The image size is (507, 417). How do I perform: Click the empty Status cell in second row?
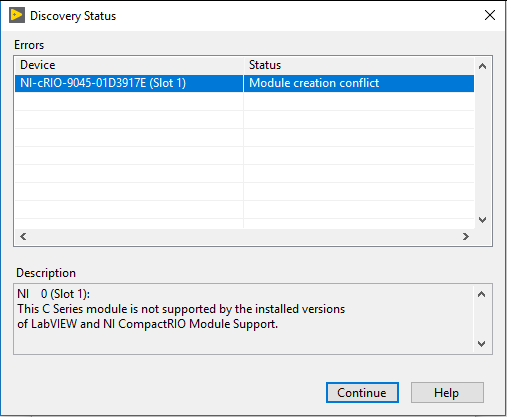[x=359, y=101]
